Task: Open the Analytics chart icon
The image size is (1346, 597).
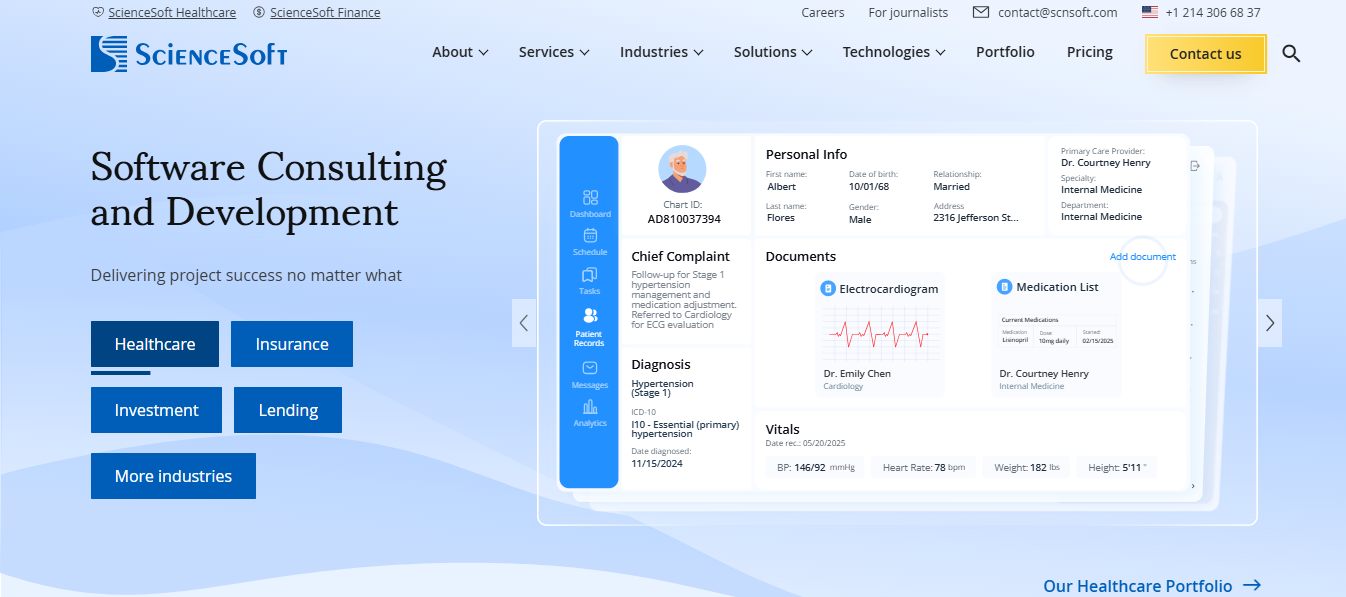Action: click(x=590, y=407)
